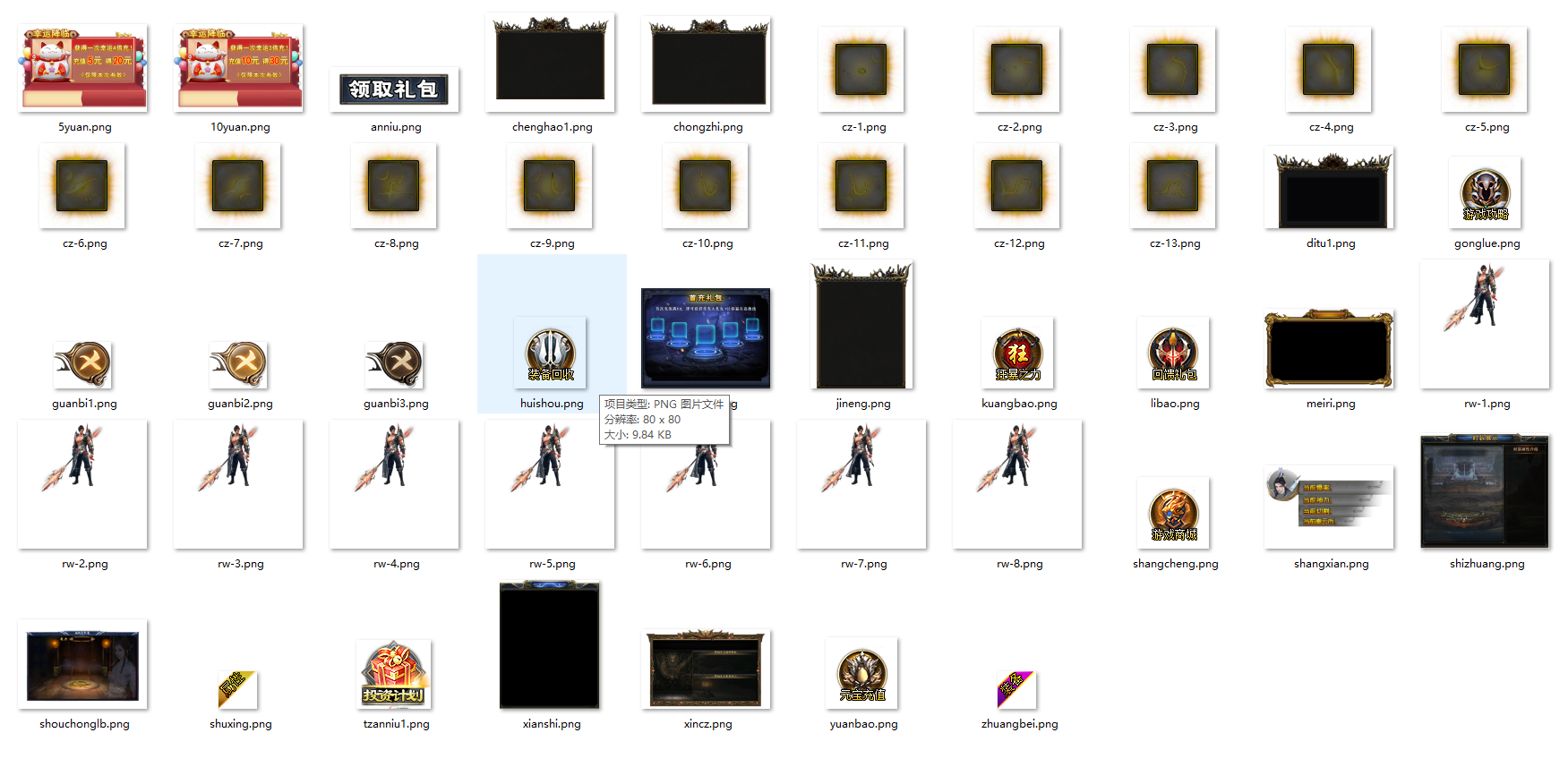Click the cz-13.png icon
Screen dimensions: 1568x767
[1173, 186]
